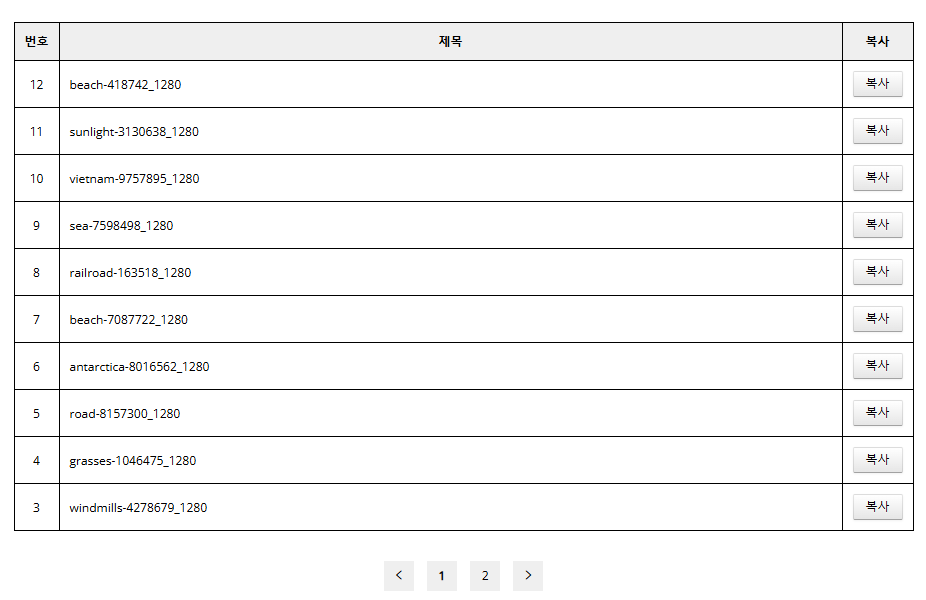926x600 pixels.
Task: Open the beach-418742_1280 title
Action: coord(125,85)
